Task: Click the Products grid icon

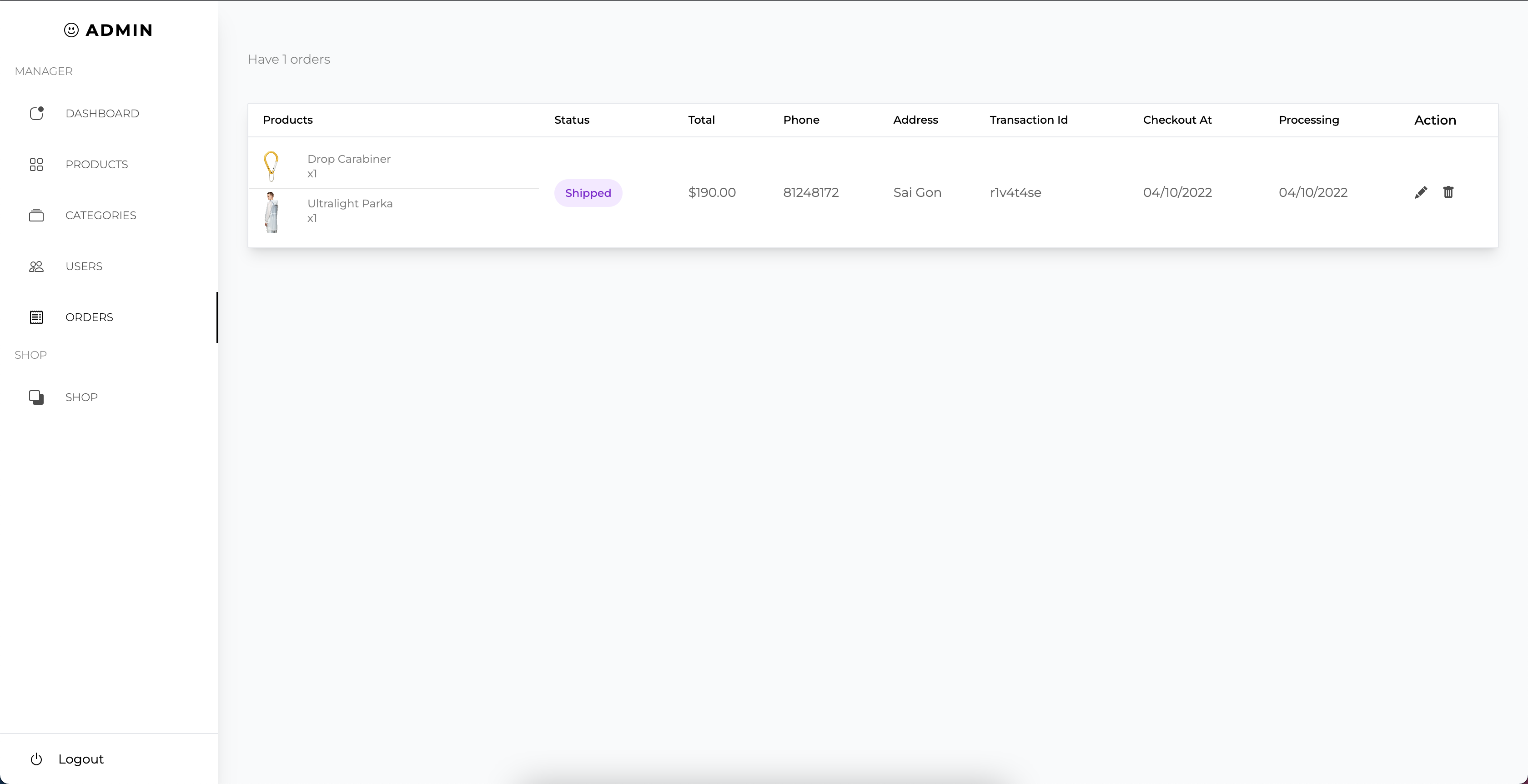Action: click(36, 164)
